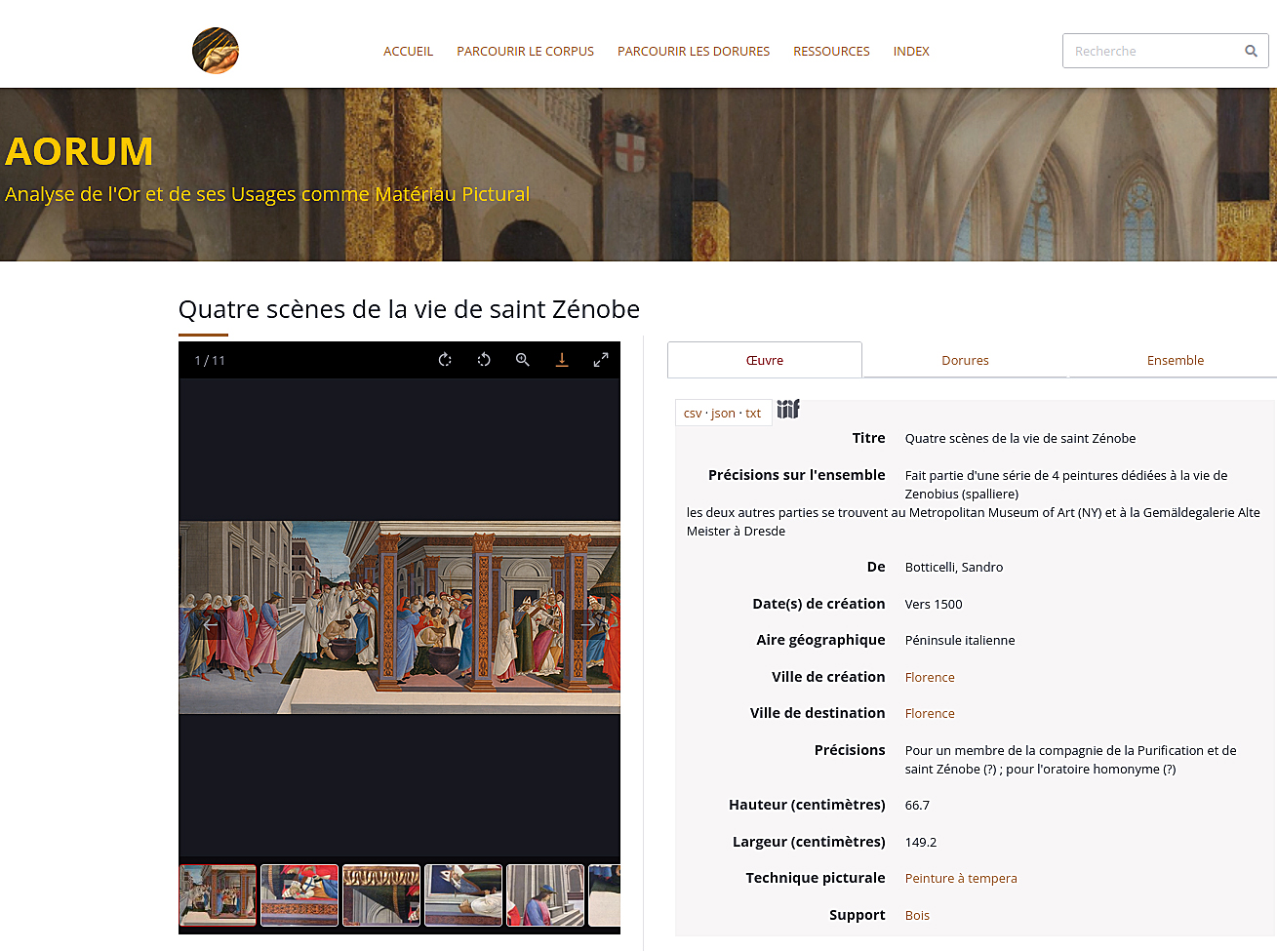Click the 'Péninsule italienne' value

coord(960,641)
